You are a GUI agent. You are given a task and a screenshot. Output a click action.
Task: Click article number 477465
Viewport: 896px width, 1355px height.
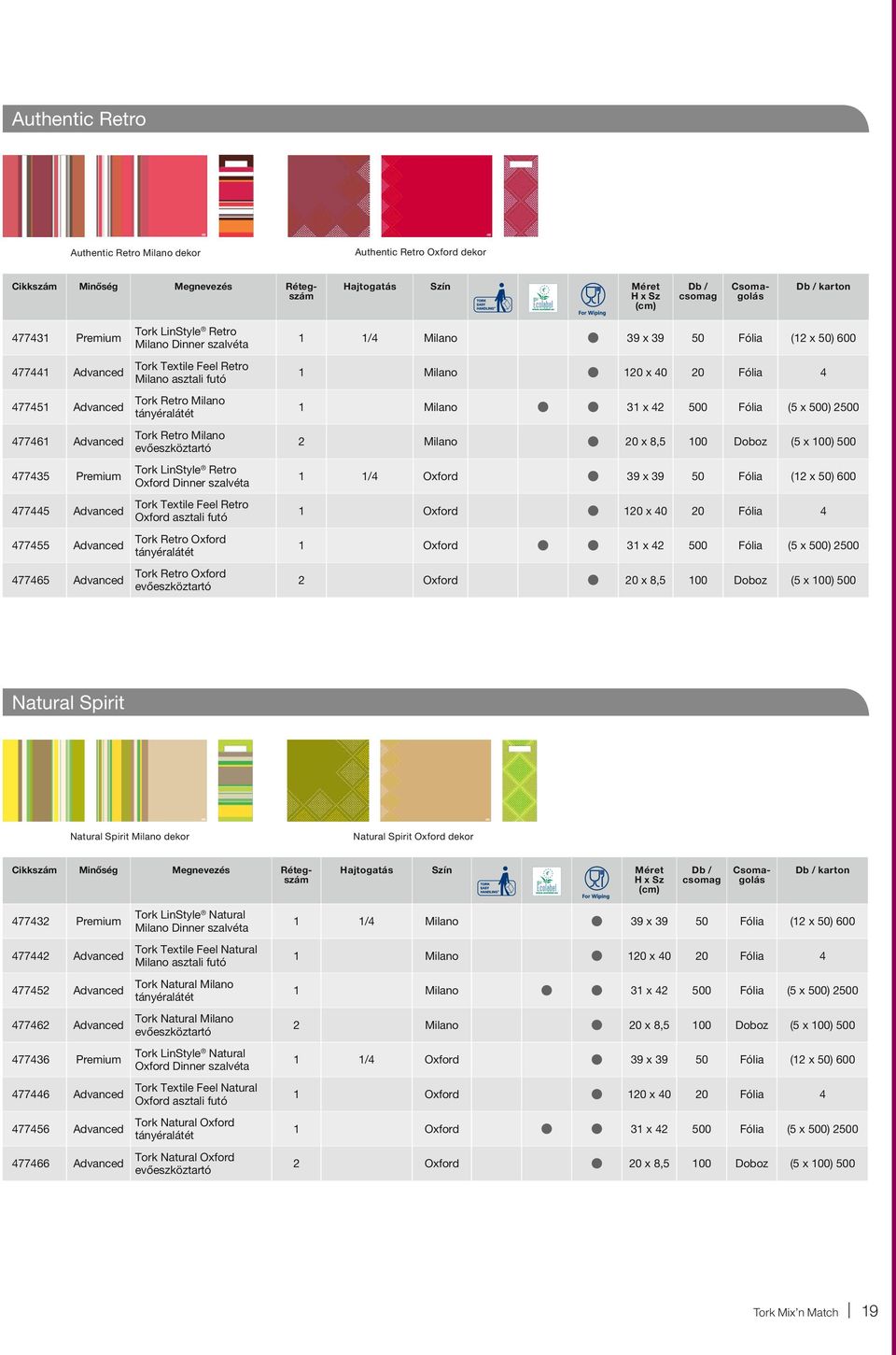[31, 580]
